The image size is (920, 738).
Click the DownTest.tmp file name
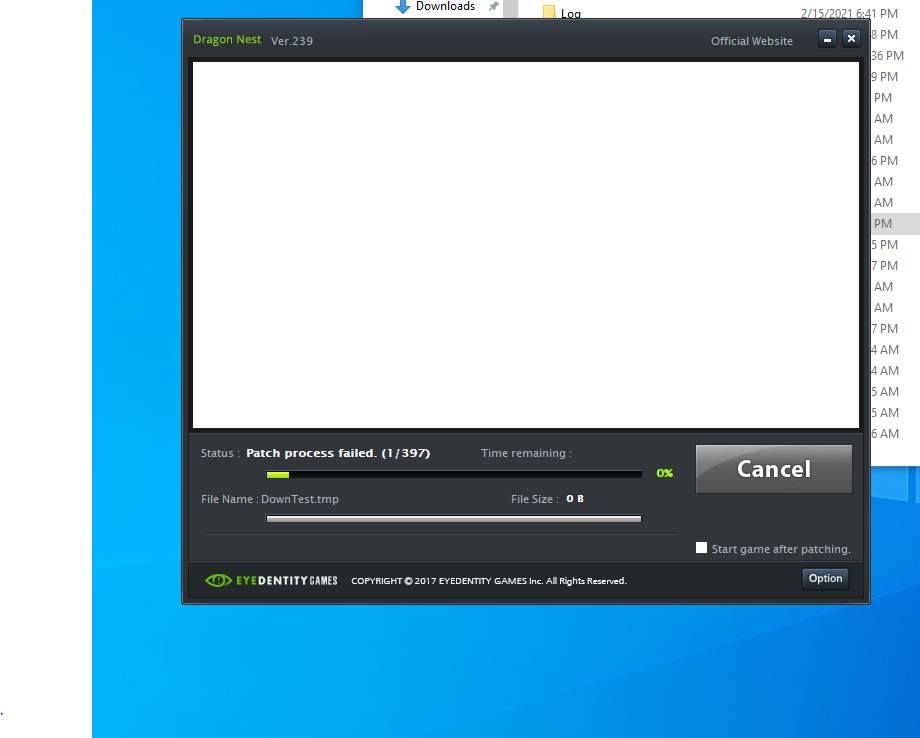(300, 499)
